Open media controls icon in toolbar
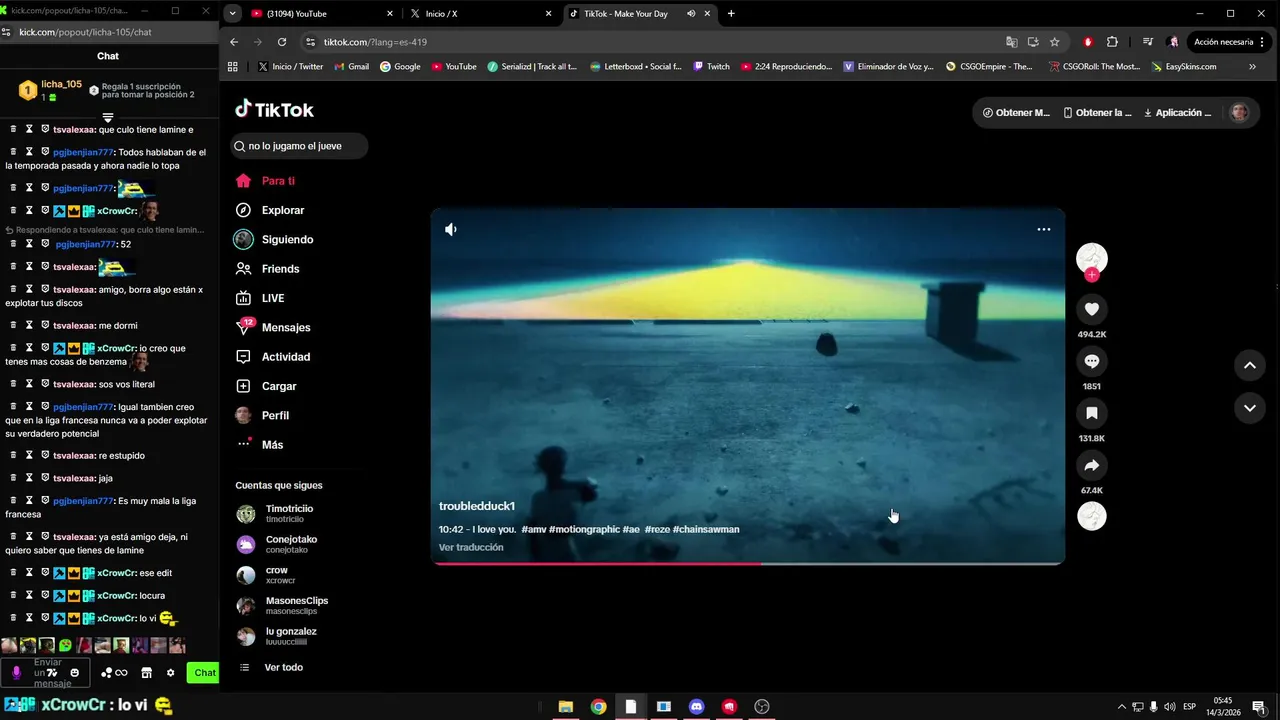 pos(1147,42)
